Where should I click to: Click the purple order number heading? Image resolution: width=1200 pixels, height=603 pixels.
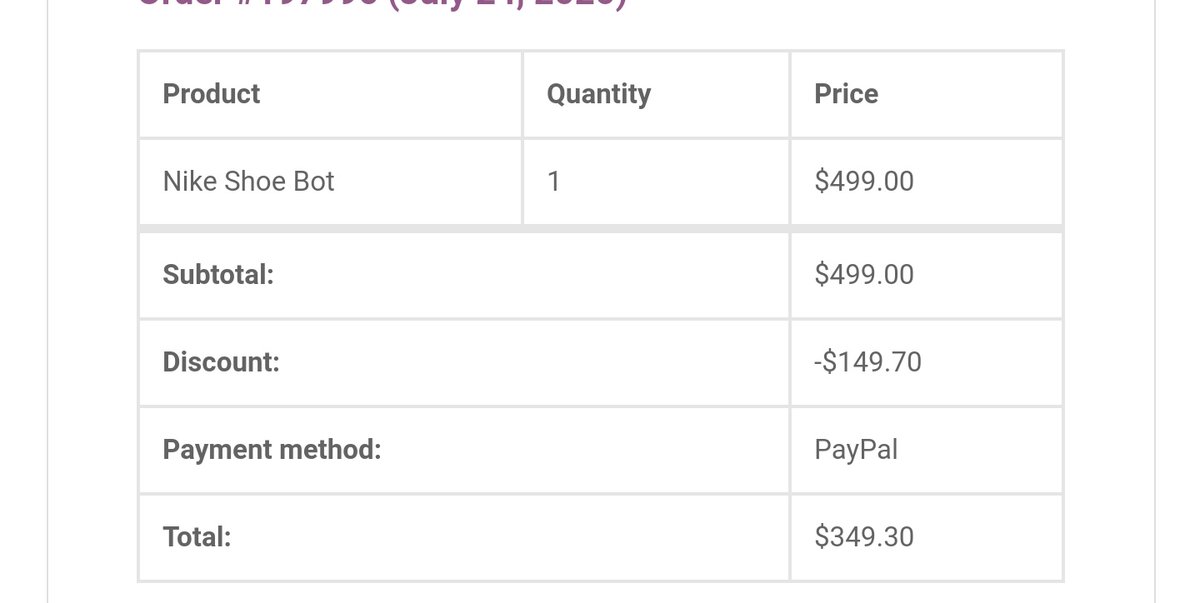pos(380,4)
